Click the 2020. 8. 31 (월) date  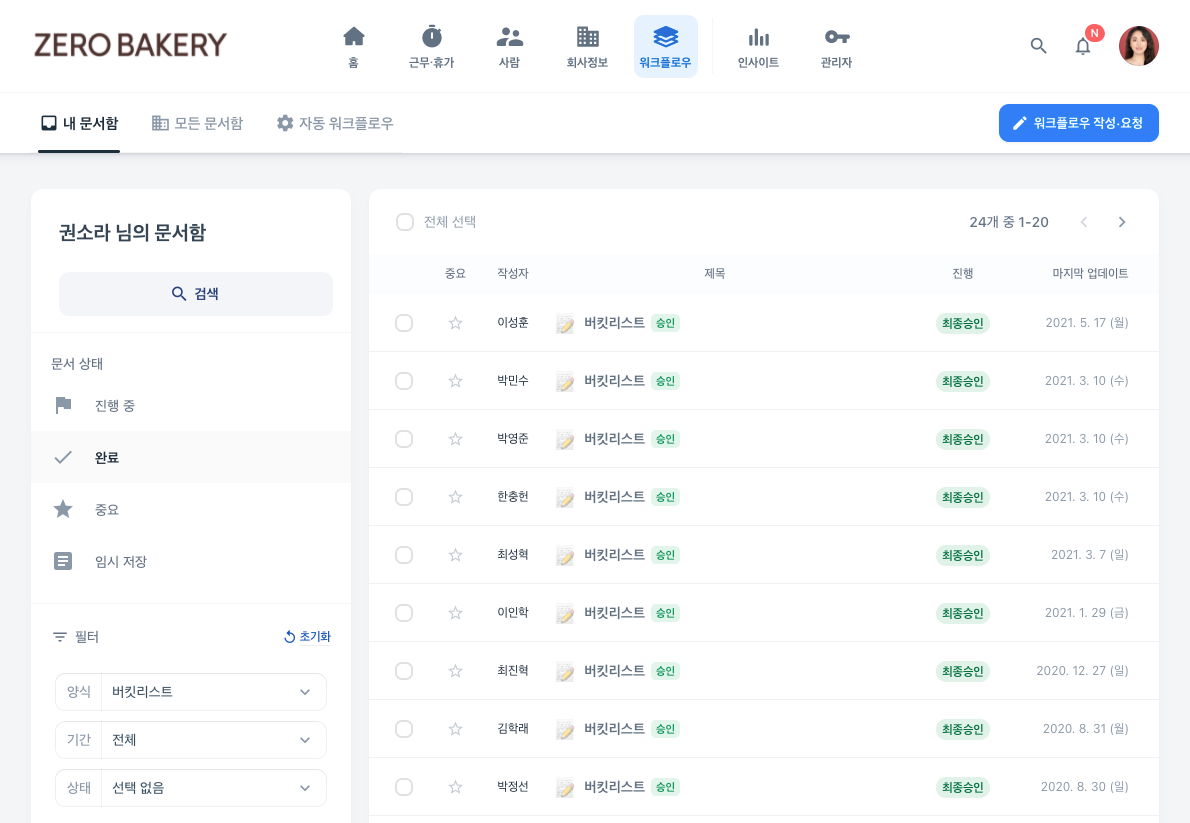pyautogui.click(x=1085, y=729)
